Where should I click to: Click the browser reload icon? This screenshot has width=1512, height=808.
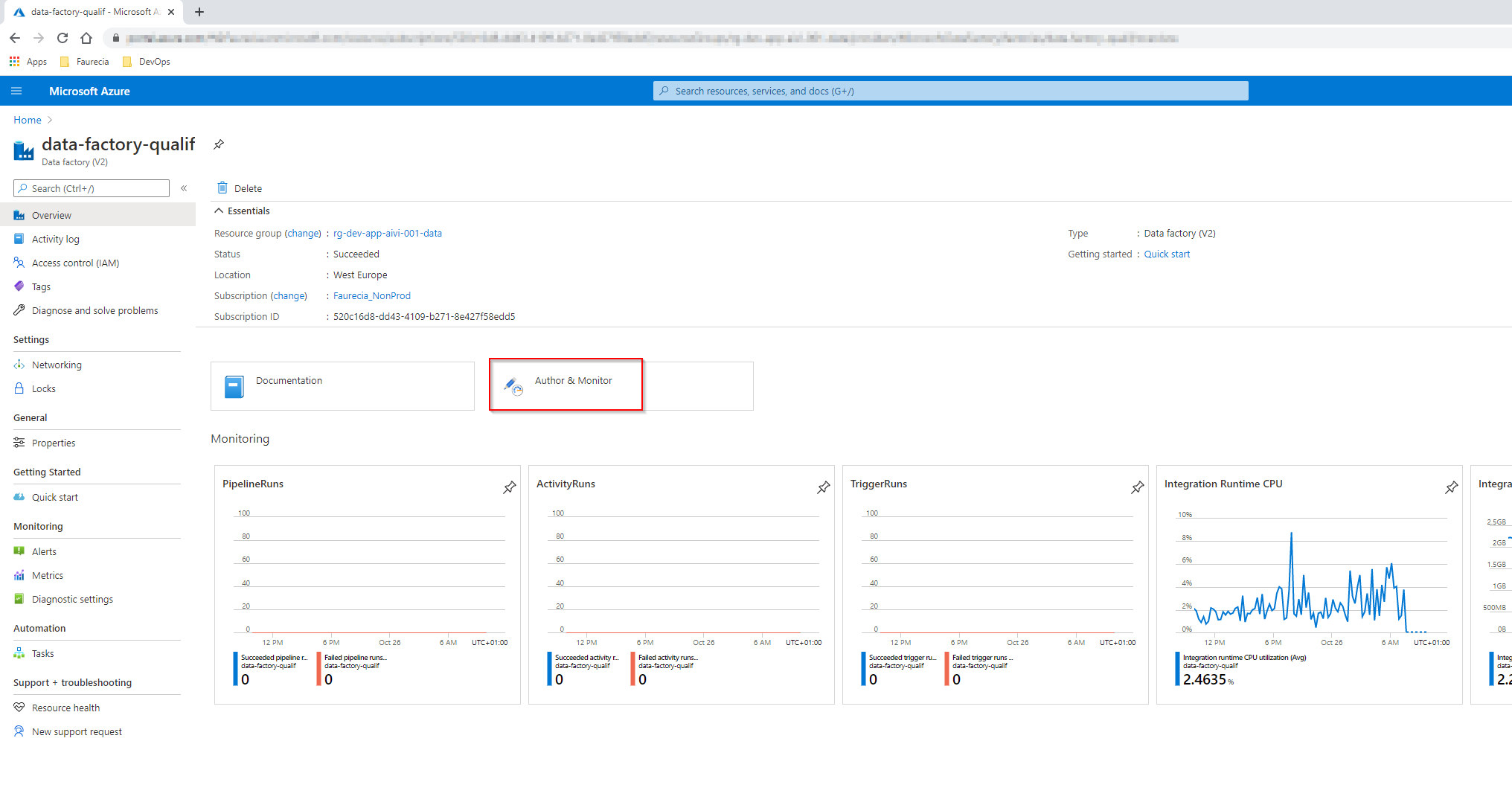click(63, 38)
